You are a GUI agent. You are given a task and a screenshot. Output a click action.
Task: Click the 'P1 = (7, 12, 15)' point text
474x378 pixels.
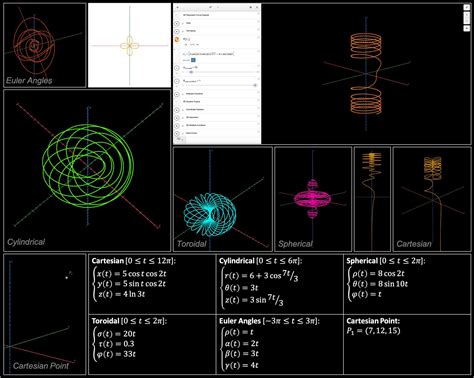373,331
